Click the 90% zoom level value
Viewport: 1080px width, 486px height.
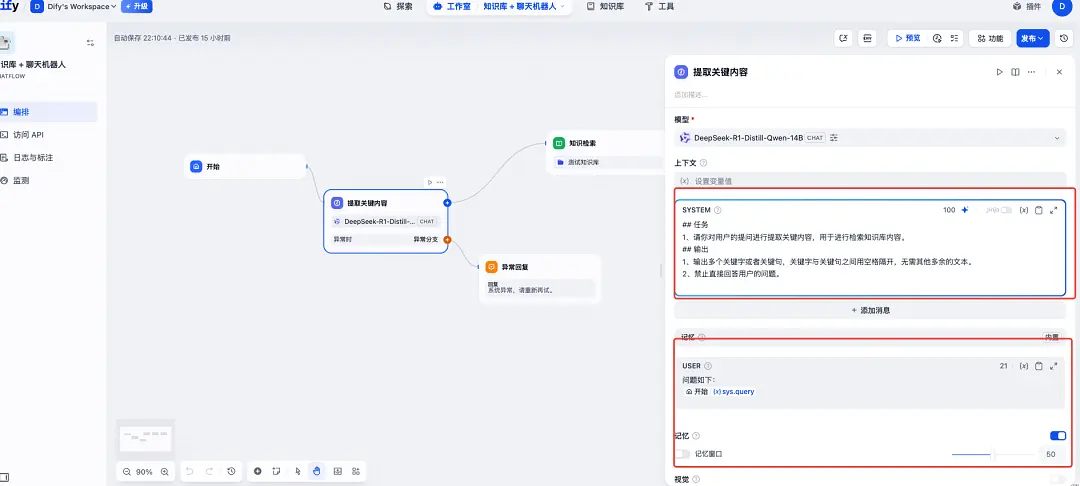pyautogui.click(x=145, y=472)
